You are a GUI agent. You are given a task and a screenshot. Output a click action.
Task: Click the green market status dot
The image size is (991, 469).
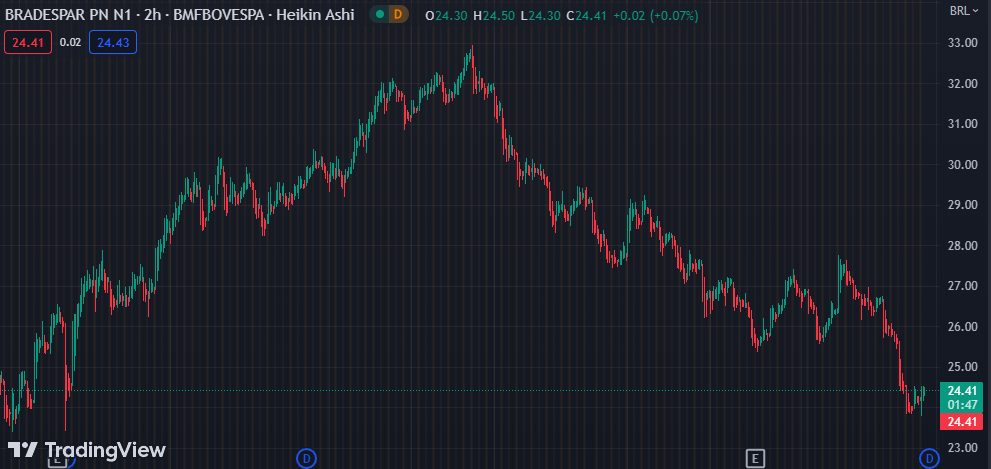380,15
